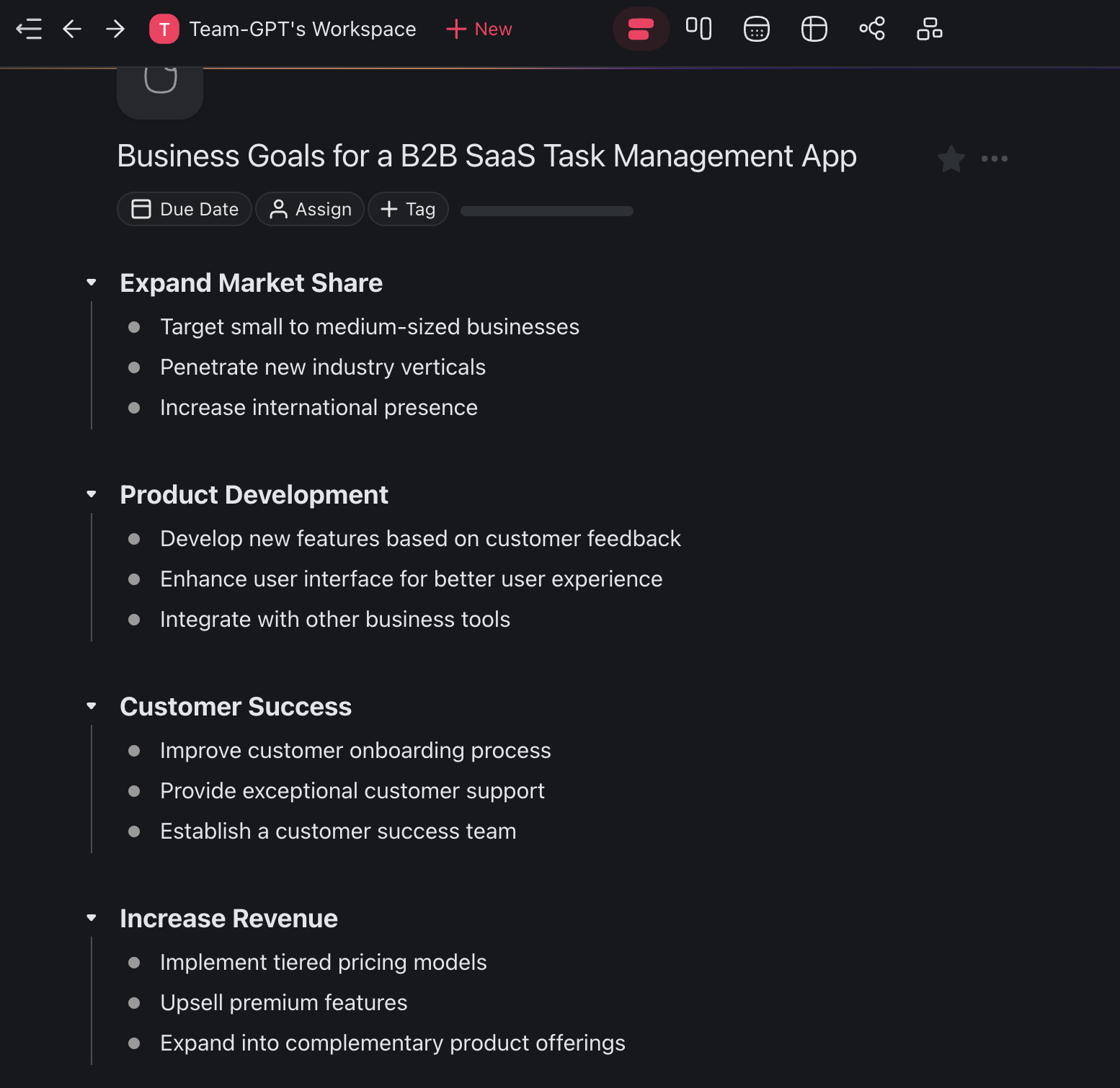Image resolution: width=1120 pixels, height=1088 pixels.
Task: Open the mind map view icon
Action: pos(871,29)
